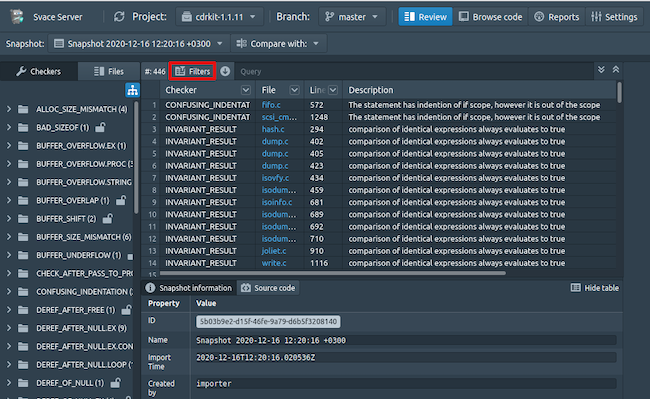
Task: Open the Line column filter dropdown
Action: [x=333, y=90]
